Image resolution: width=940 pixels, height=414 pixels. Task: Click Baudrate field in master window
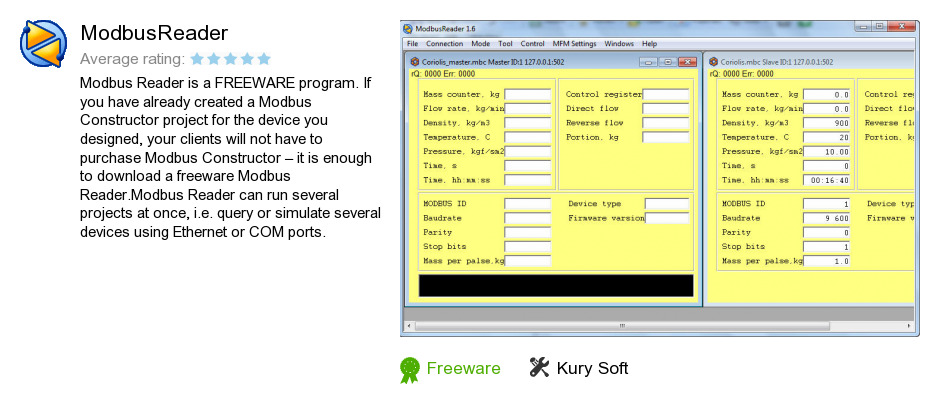(x=528, y=219)
